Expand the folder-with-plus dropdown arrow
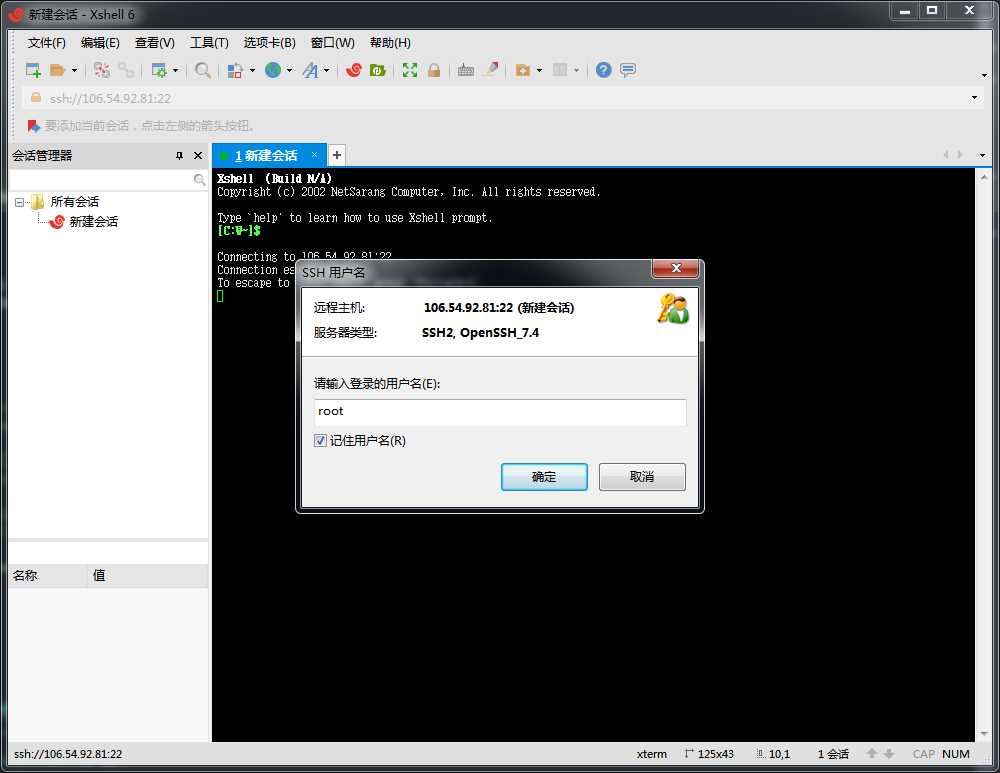 540,70
